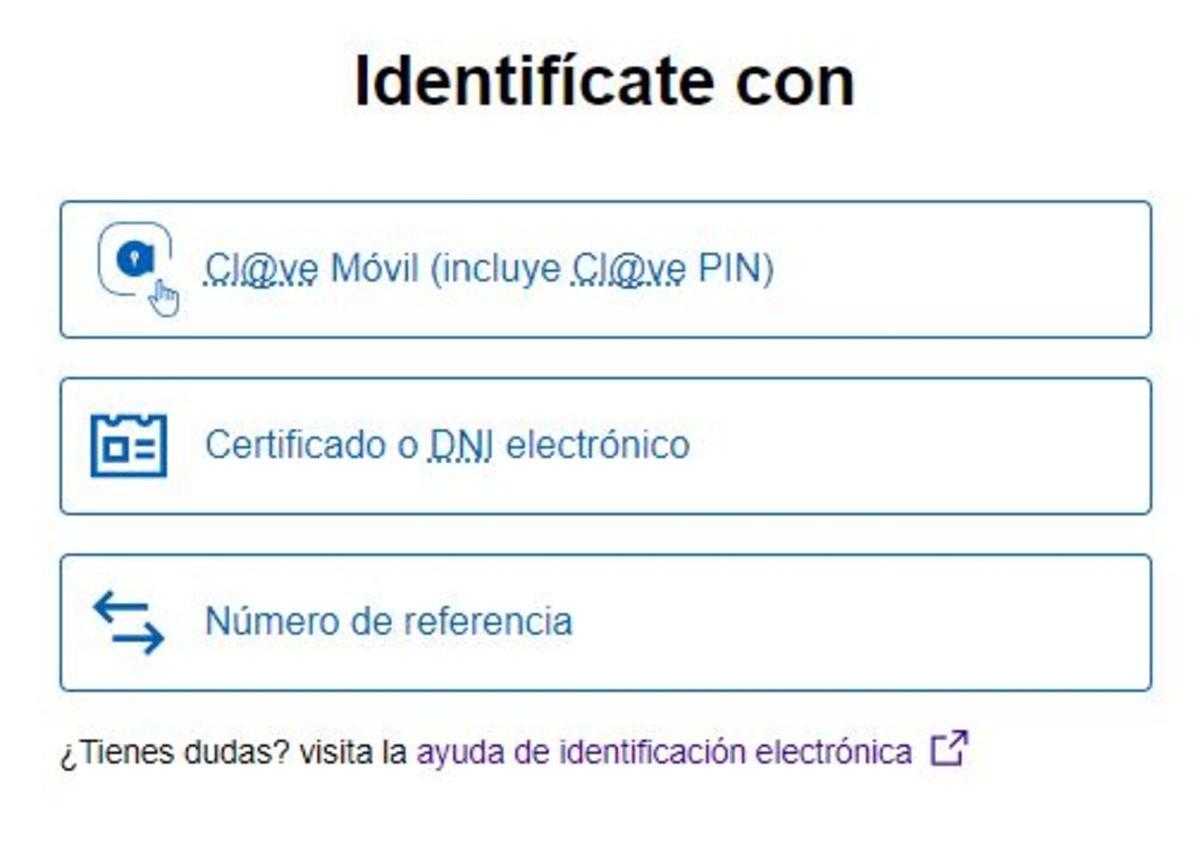Viewport: 1200px width, 854px height.
Task: Select the Número de referencia arrows symbol
Action: [x=128, y=620]
